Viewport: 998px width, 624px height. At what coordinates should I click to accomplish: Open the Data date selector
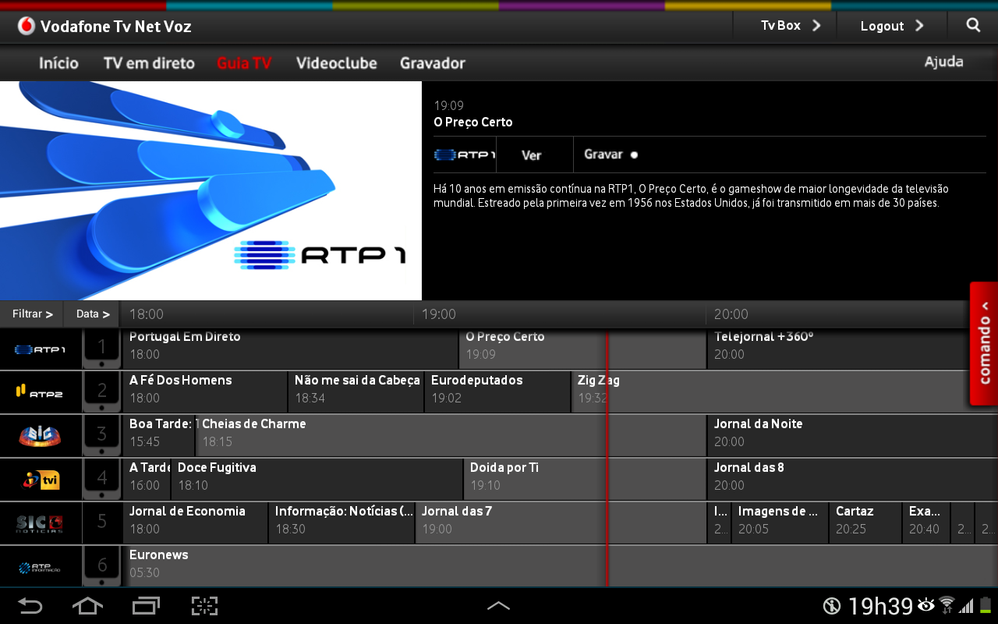point(92,314)
